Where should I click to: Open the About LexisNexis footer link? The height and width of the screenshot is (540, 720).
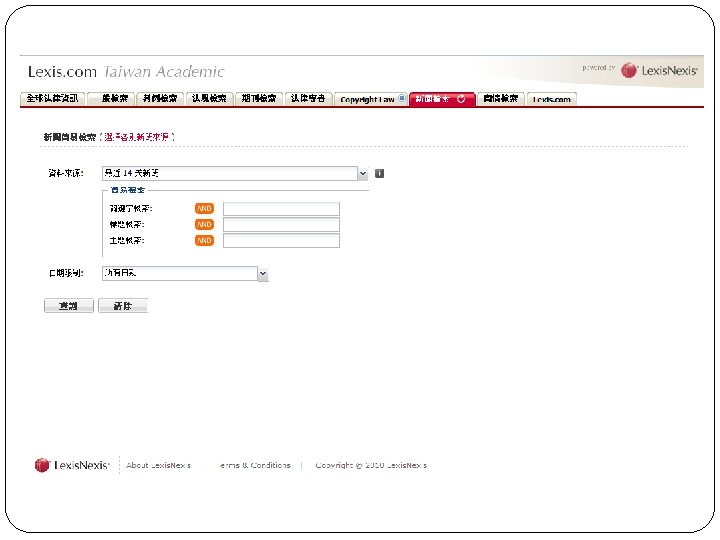coord(158,465)
